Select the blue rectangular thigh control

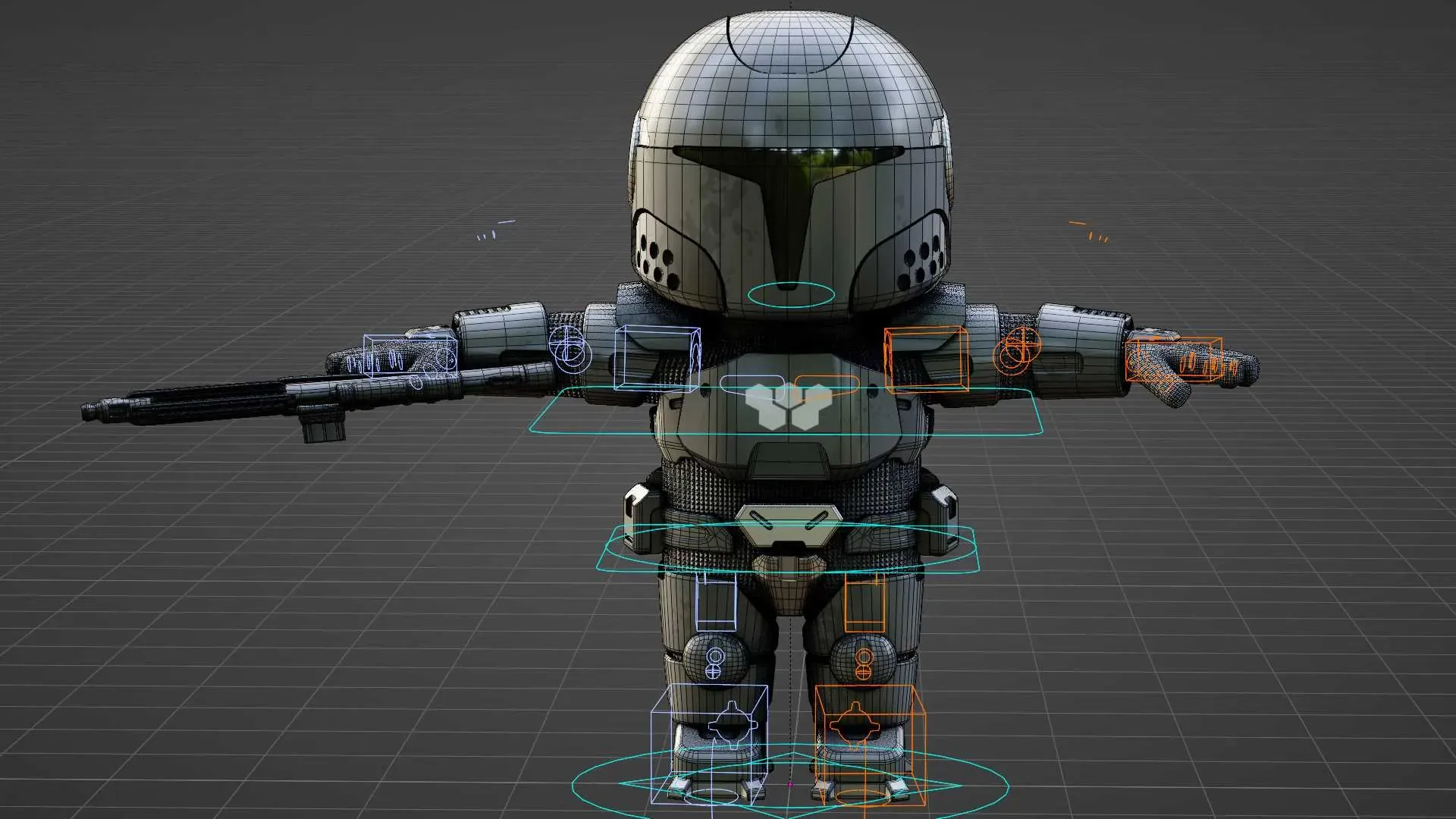point(716,602)
